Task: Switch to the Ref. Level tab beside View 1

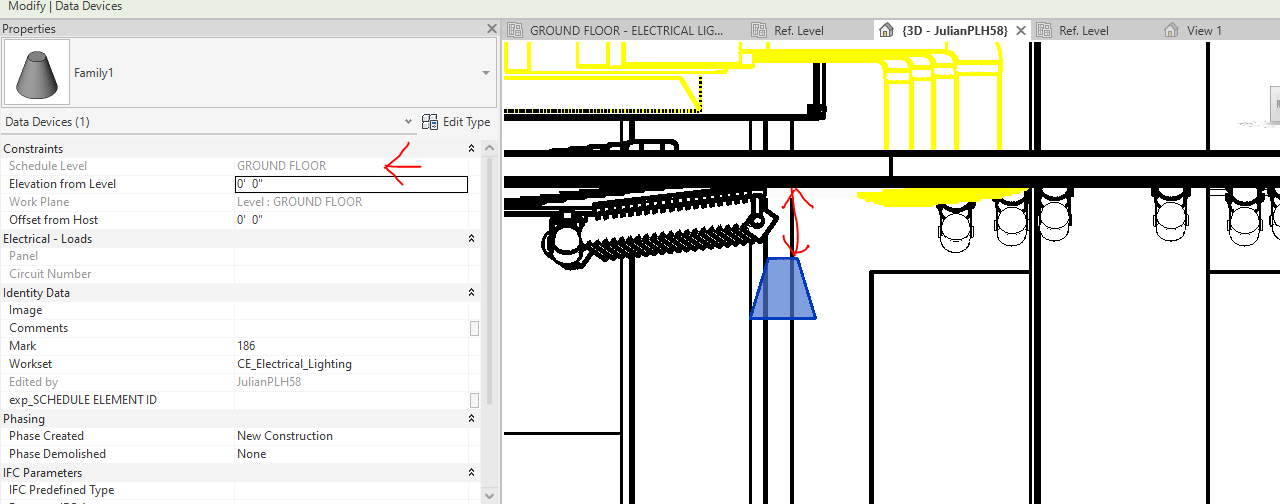Action: pos(1084,31)
